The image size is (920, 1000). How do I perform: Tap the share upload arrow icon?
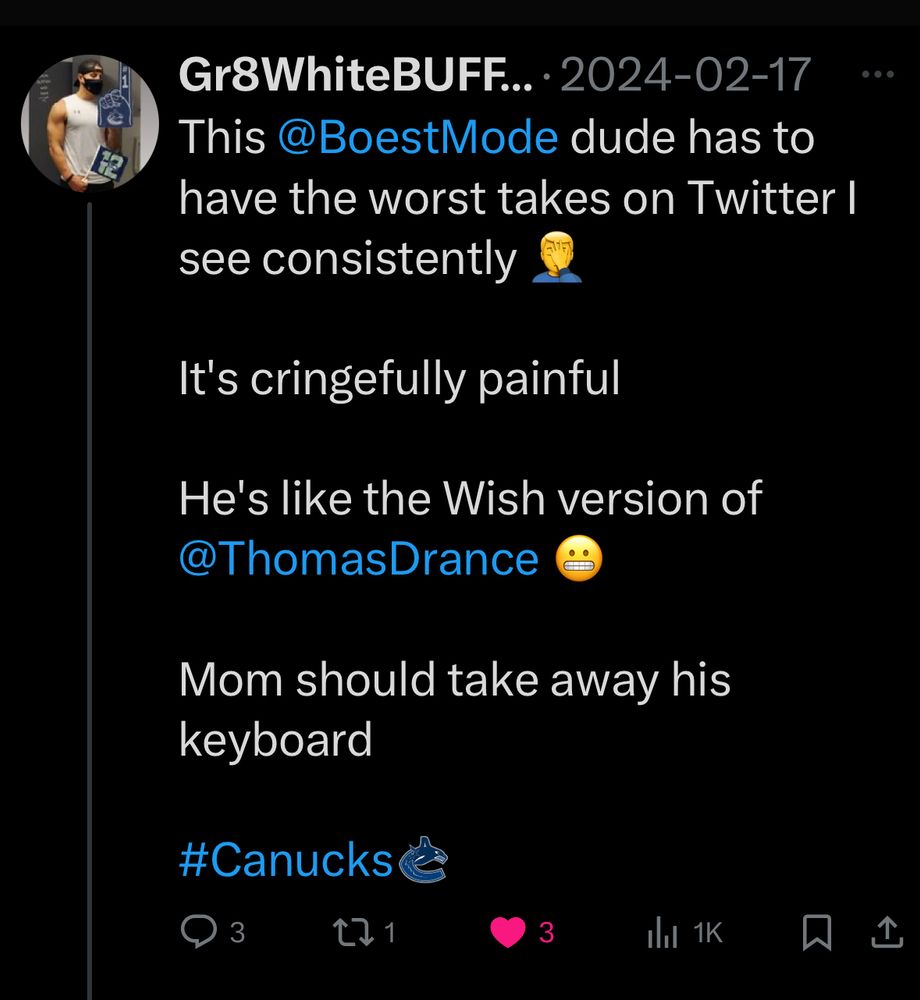884,933
